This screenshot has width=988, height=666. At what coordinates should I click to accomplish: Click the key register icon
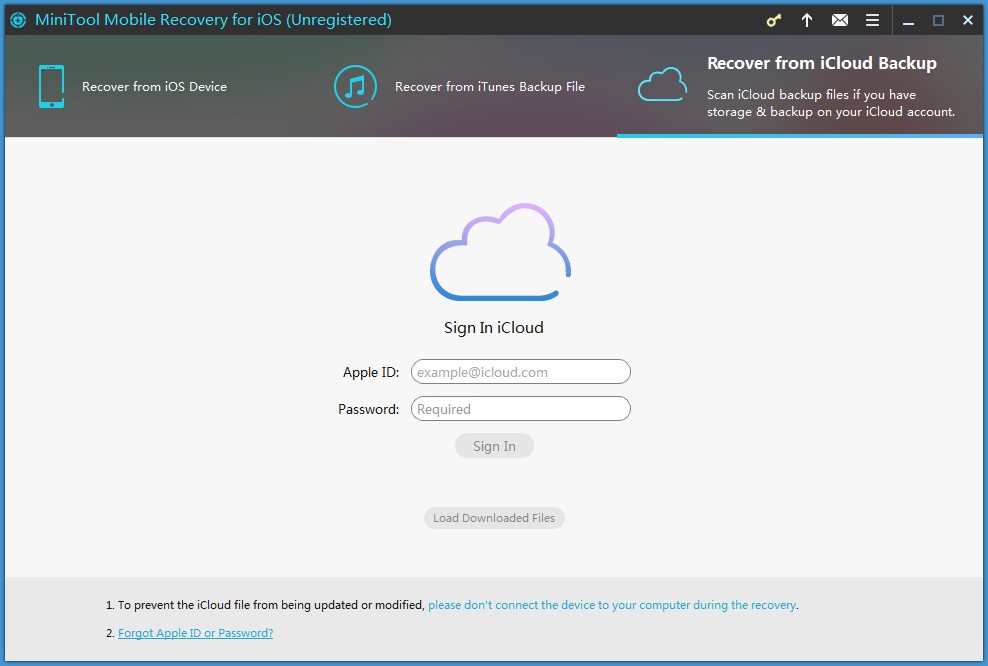[x=773, y=20]
